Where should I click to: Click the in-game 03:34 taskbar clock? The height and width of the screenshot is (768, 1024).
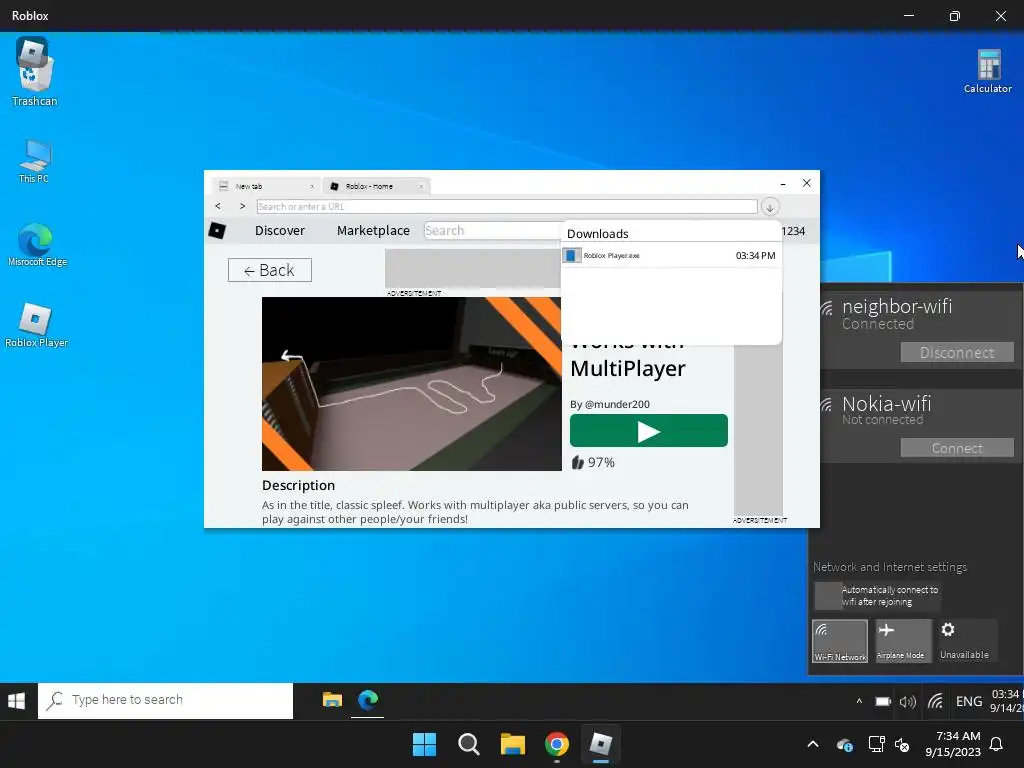coord(1006,701)
